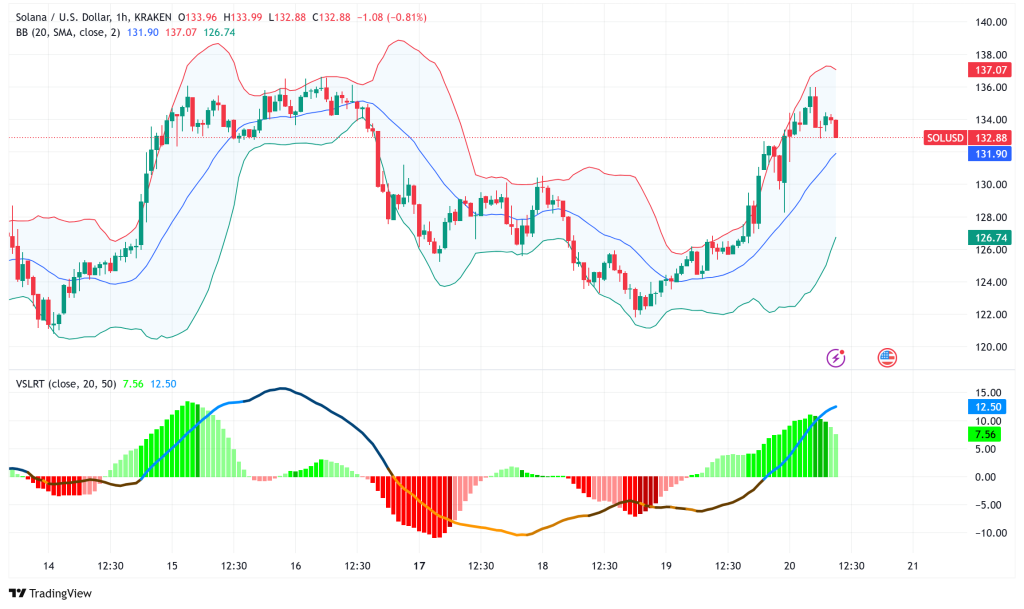Click the date label 15 on the time axis

pos(172,566)
